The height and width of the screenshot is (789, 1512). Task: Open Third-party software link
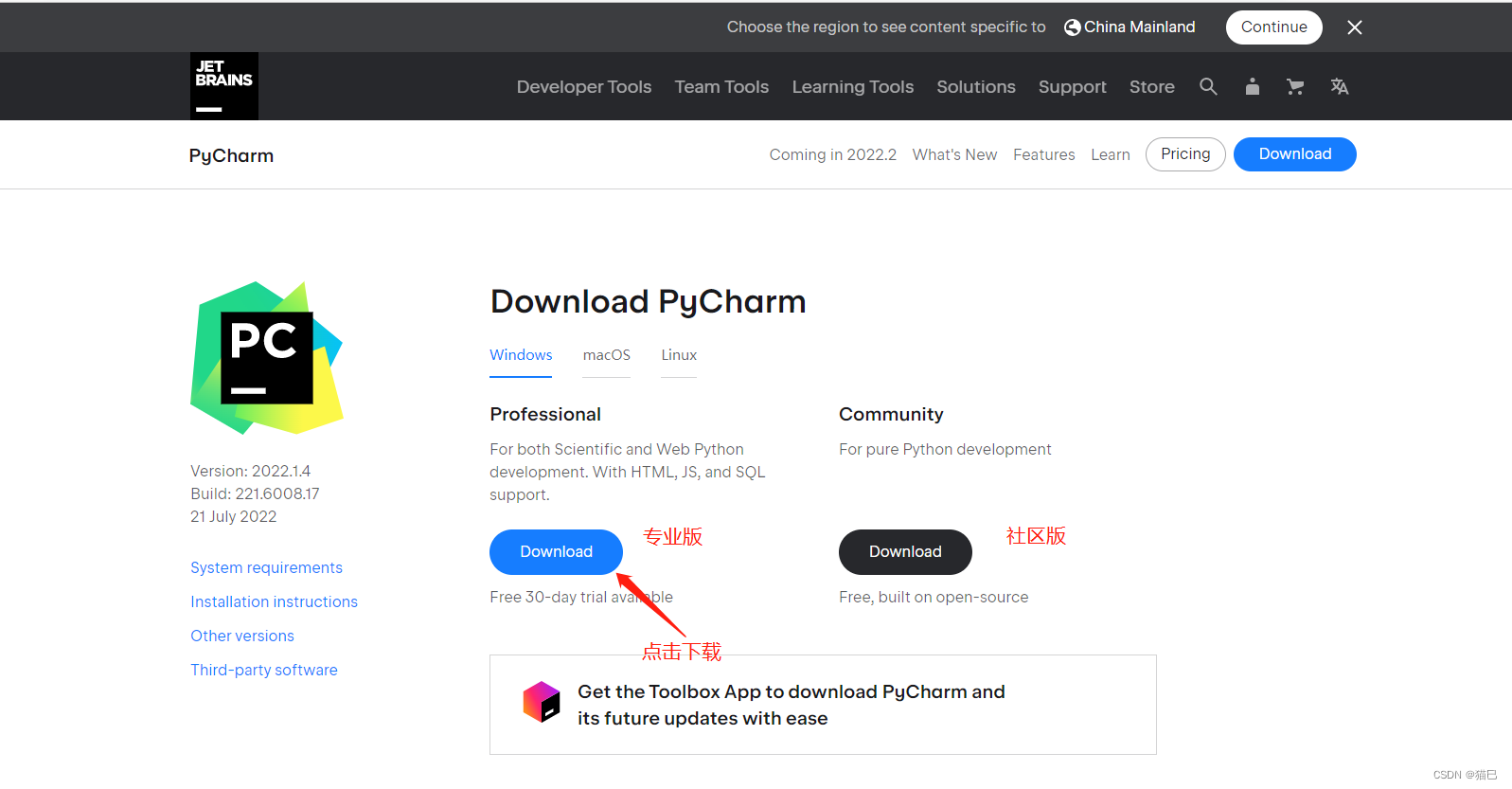[264, 670]
